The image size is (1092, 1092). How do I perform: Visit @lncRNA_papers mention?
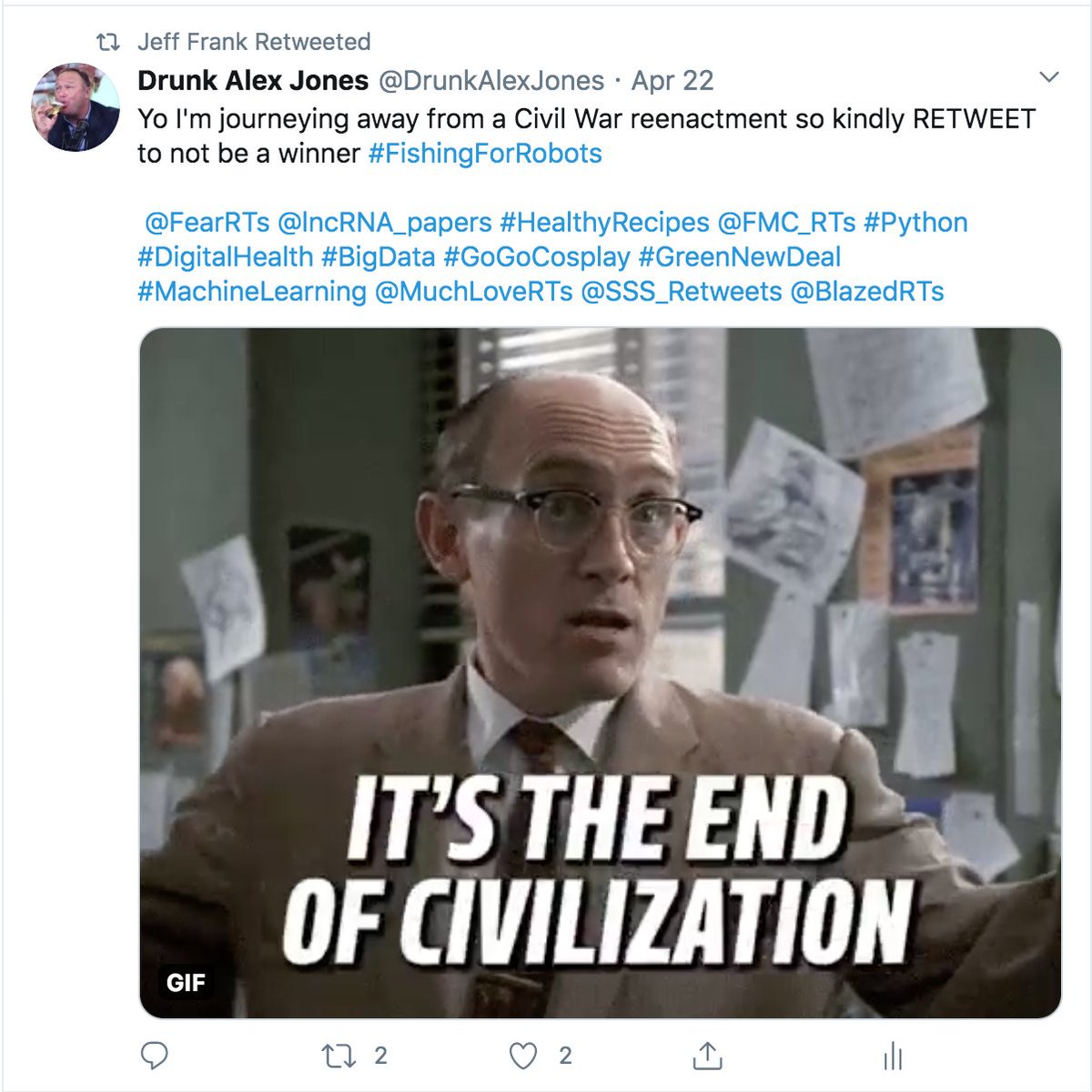pos(385,222)
